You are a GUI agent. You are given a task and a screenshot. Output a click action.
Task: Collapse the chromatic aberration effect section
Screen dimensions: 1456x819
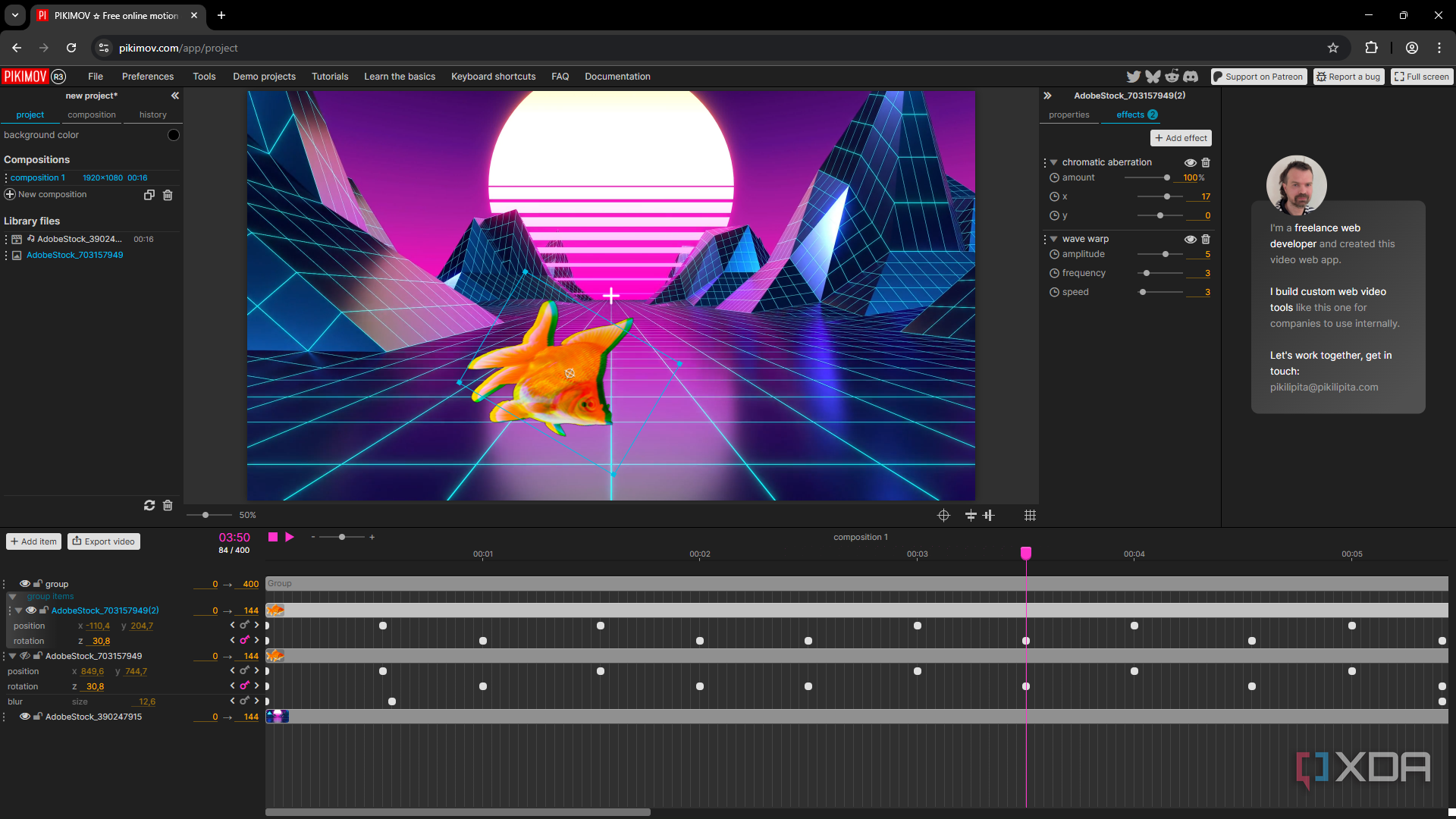[1054, 162]
